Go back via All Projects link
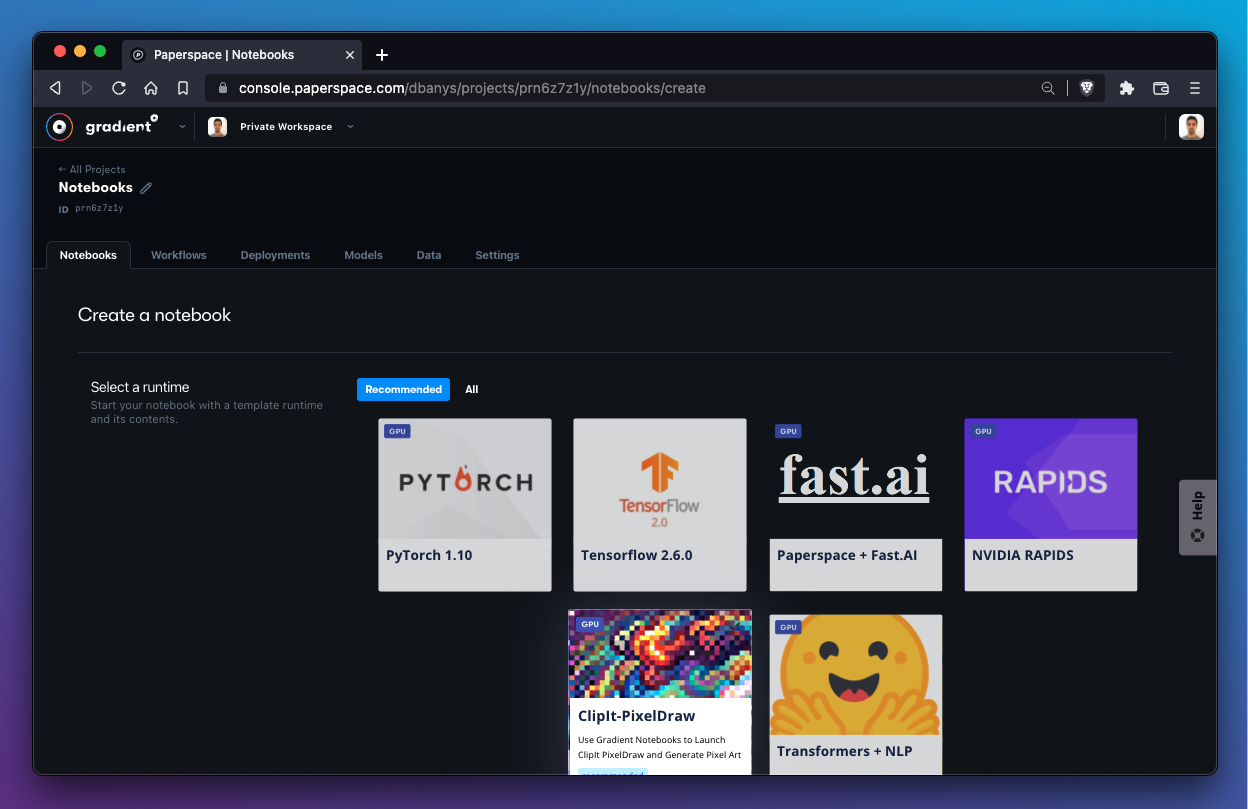Image resolution: width=1248 pixels, height=809 pixels. [92, 170]
